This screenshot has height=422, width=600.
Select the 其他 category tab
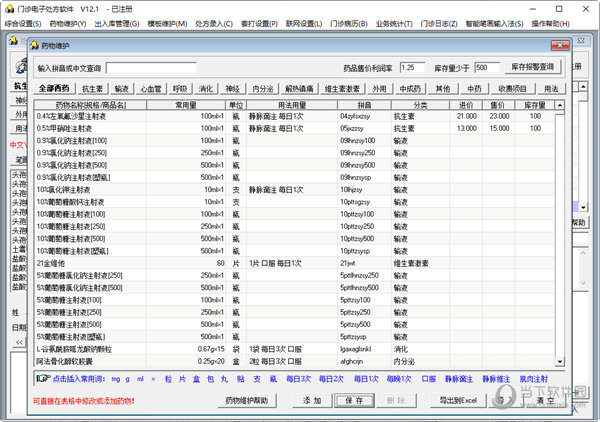click(x=443, y=89)
